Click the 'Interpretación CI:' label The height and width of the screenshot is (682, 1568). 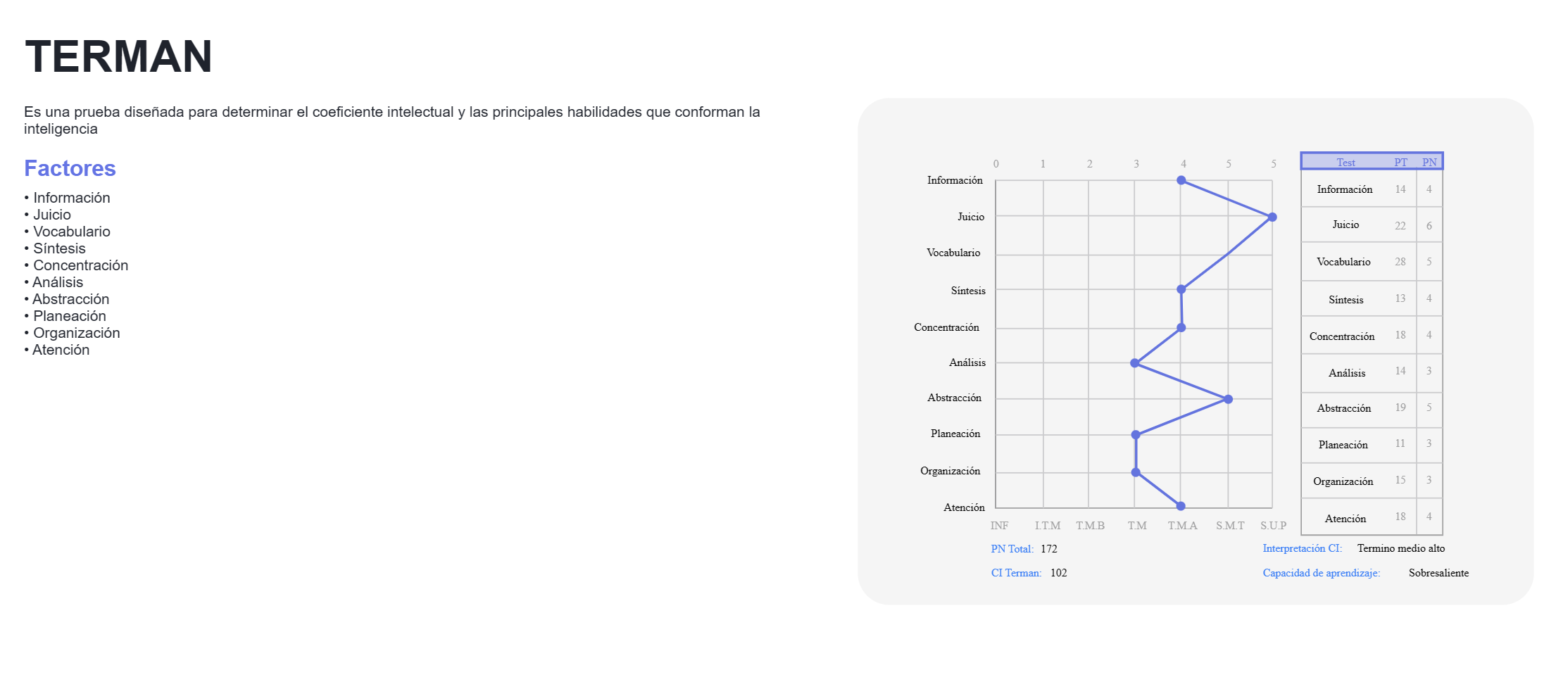point(1302,548)
